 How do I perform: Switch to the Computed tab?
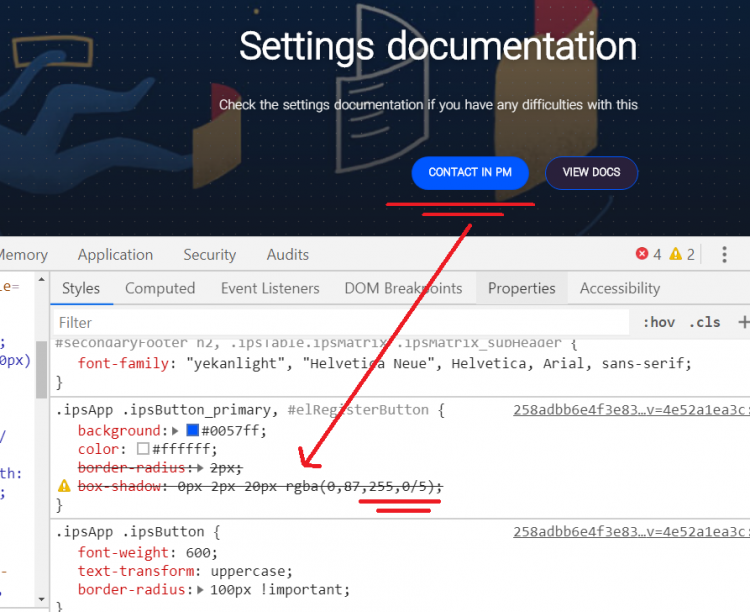[x=160, y=288]
